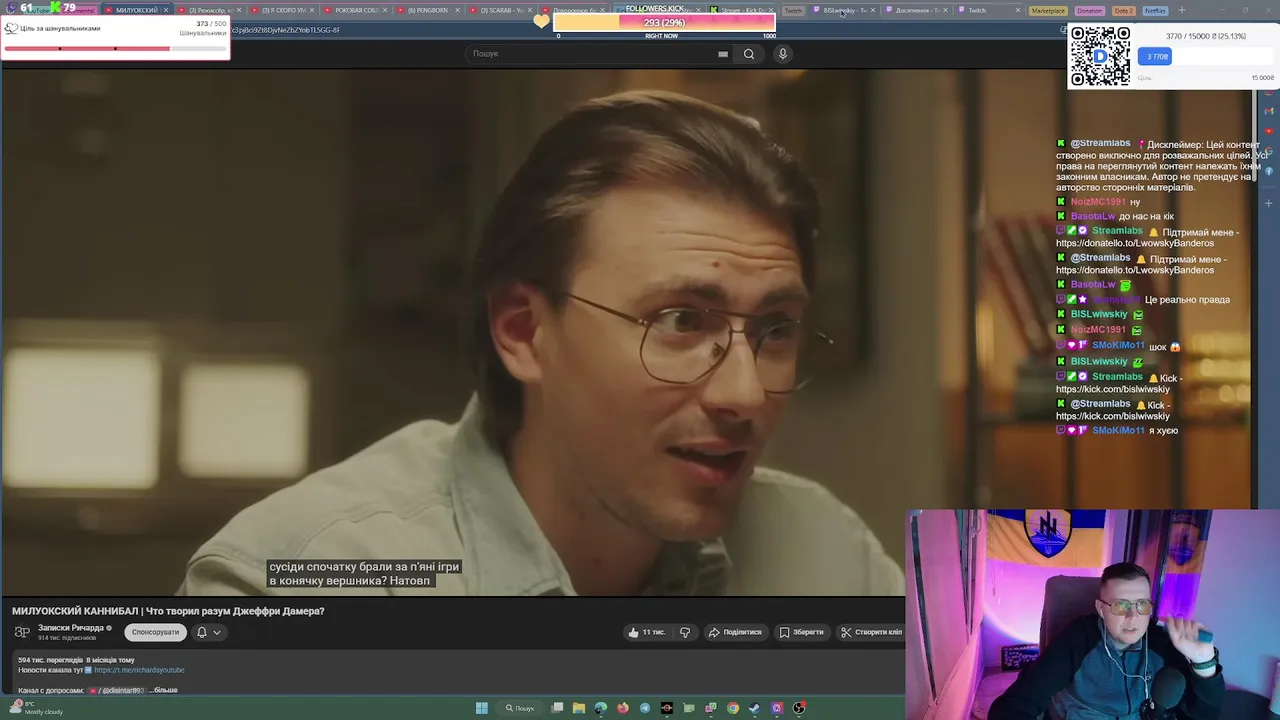
Task: Open the Marketplace tab group
Action: point(1048,10)
